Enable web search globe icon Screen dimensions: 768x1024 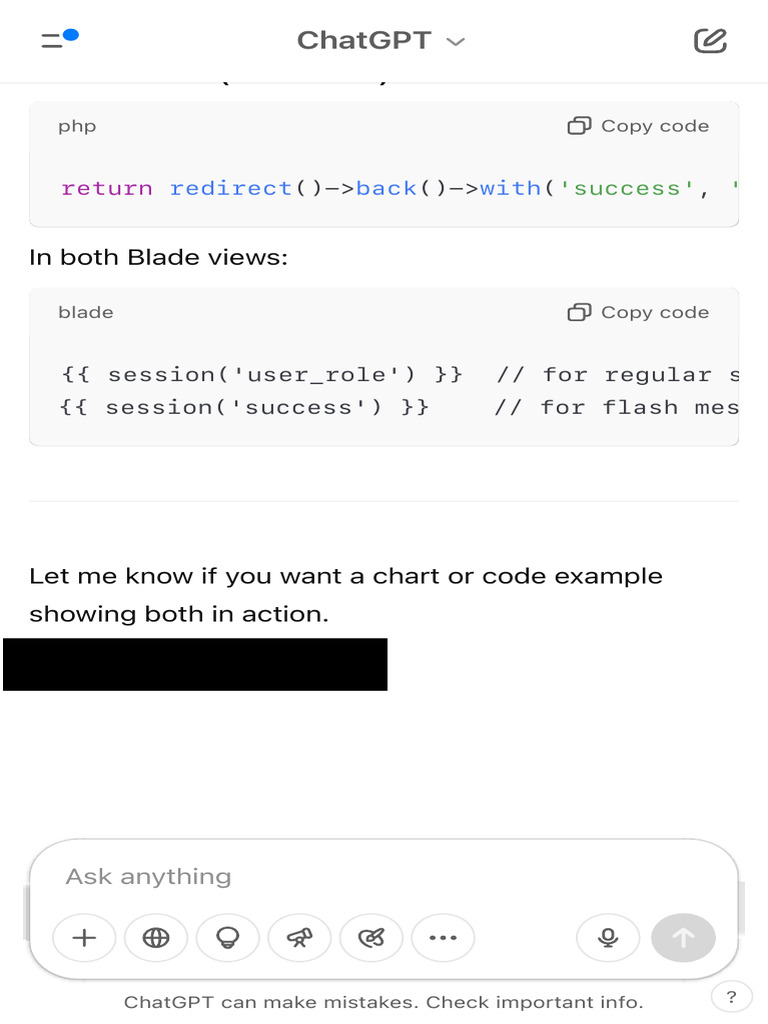coord(156,937)
